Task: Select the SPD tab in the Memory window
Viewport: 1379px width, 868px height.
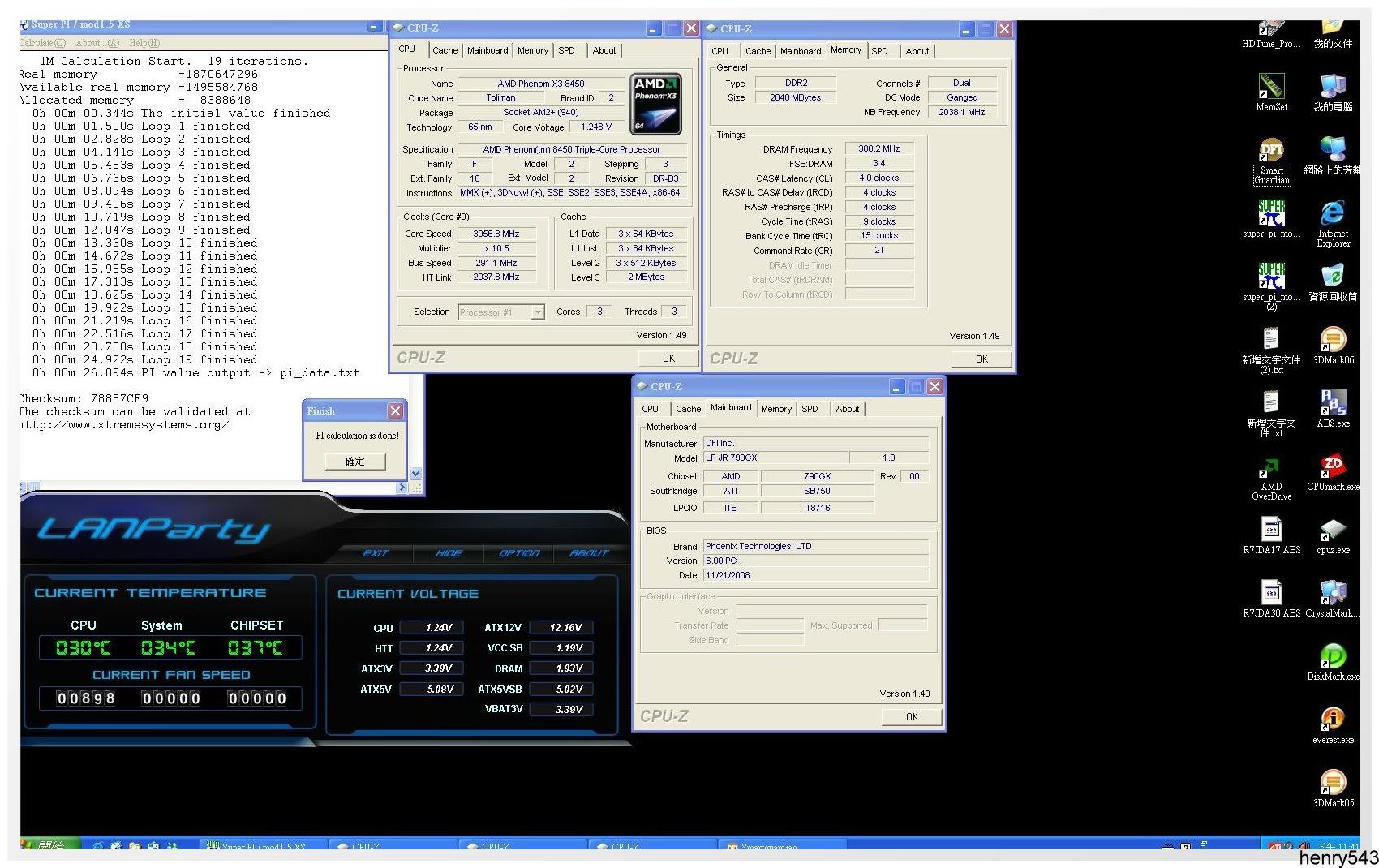Action: [x=879, y=51]
